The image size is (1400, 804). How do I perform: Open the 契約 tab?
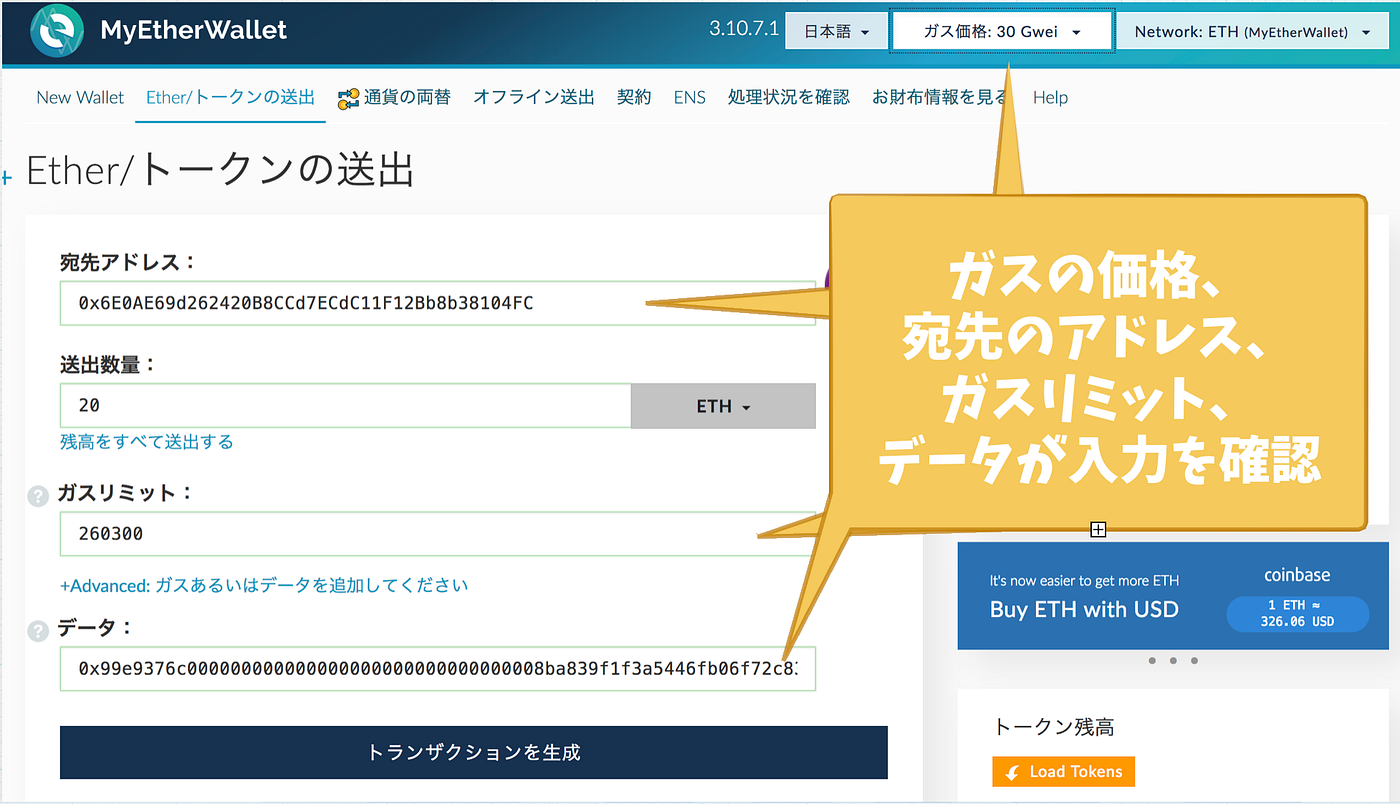click(x=634, y=97)
